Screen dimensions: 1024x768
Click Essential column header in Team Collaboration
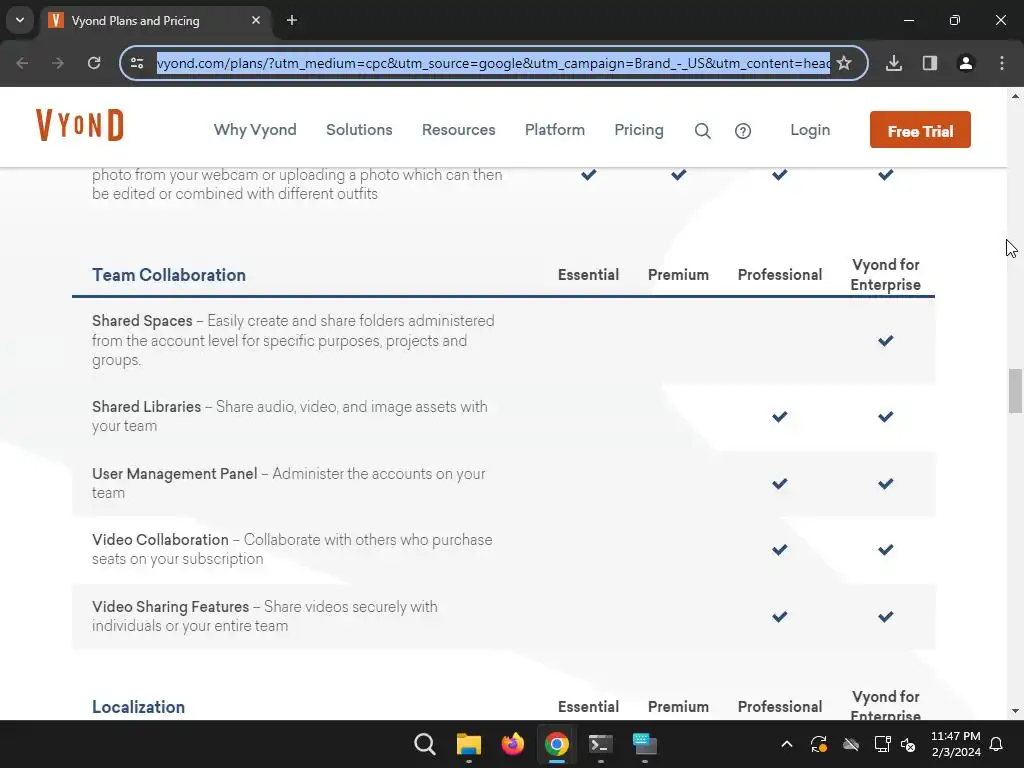click(588, 275)
